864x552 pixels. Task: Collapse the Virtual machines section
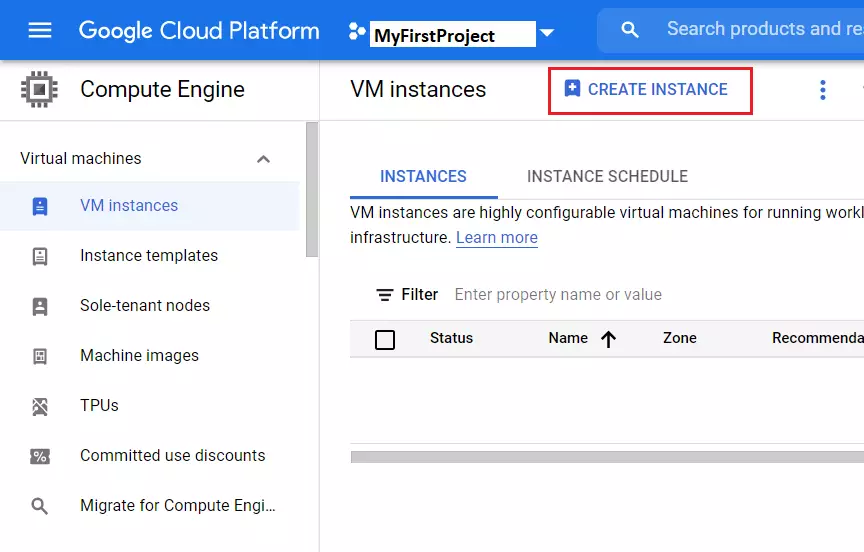[x=263, y=159]
